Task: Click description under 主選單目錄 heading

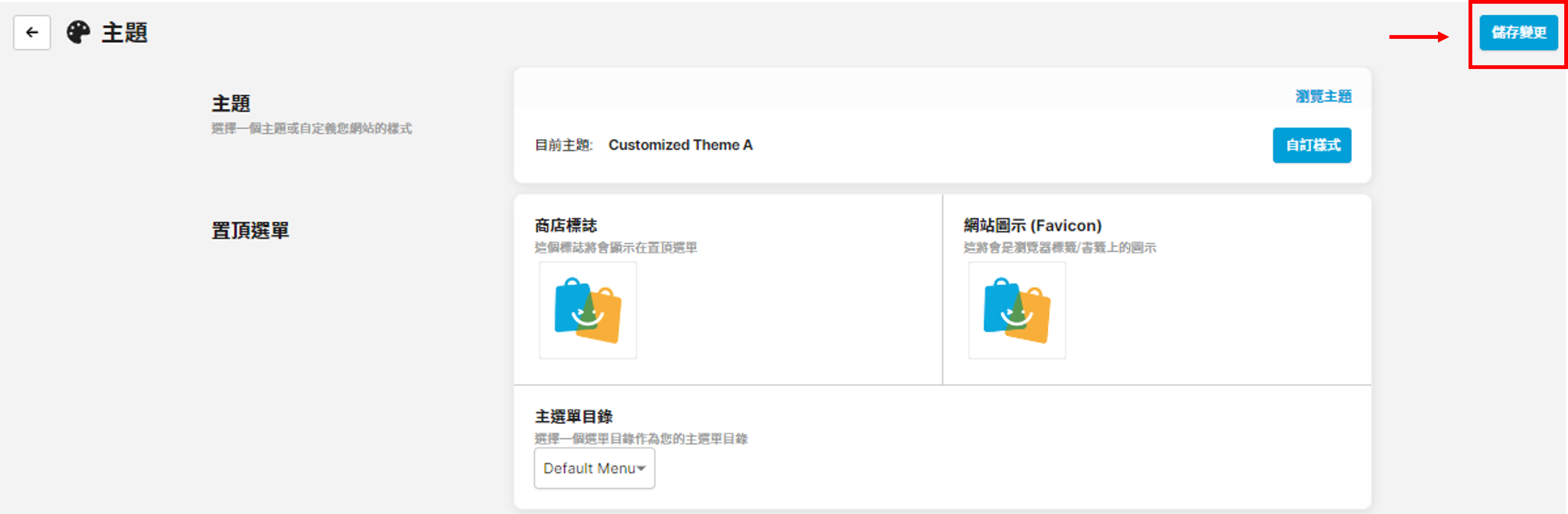Action: (x=640, y=439)
